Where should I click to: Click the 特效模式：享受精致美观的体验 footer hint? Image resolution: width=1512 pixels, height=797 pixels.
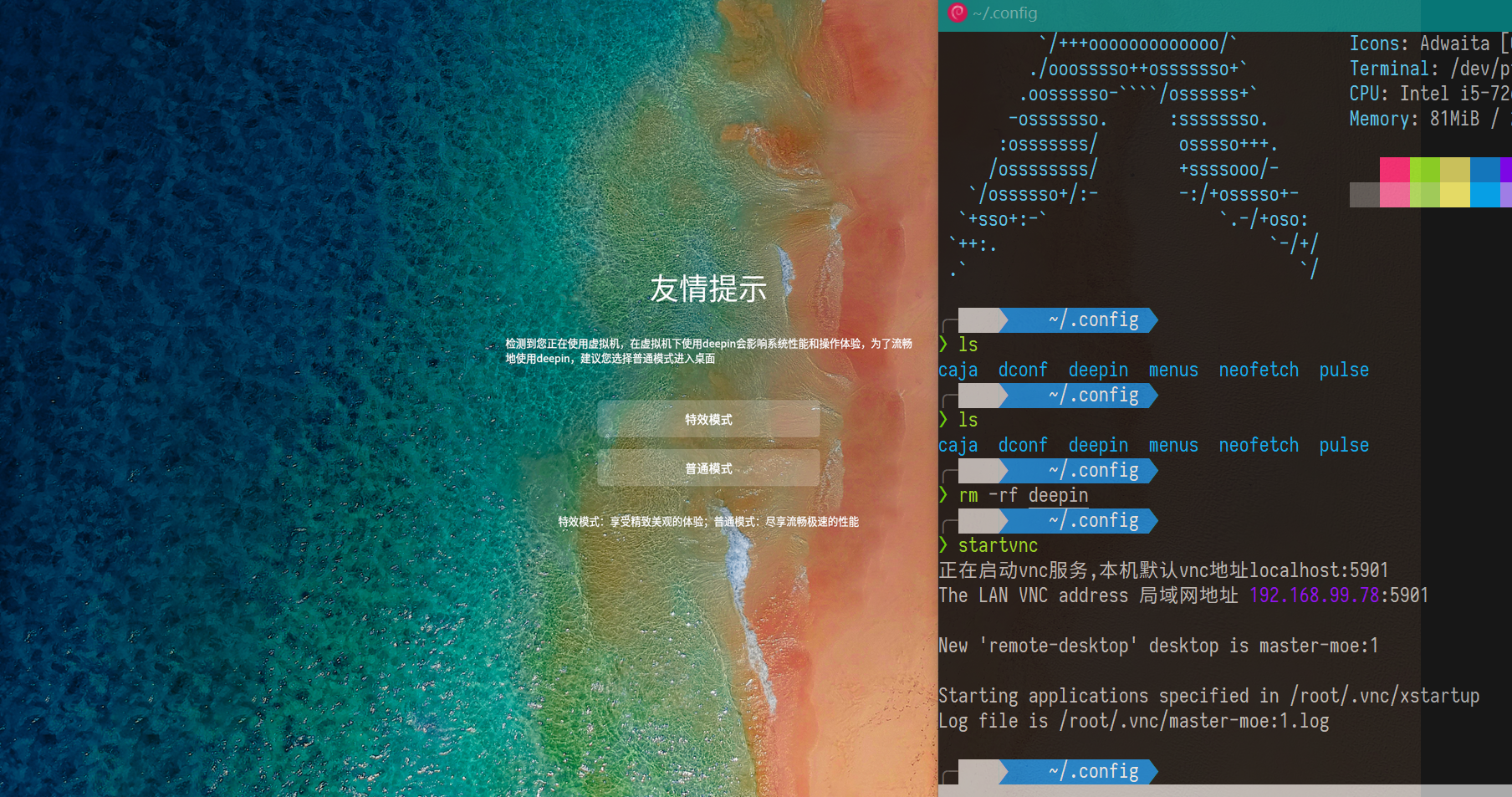708,522
